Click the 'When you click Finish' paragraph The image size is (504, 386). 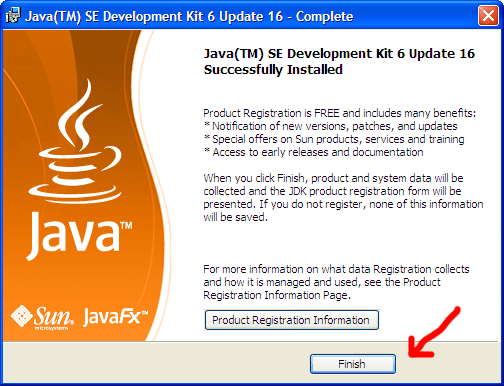(343, 198)
